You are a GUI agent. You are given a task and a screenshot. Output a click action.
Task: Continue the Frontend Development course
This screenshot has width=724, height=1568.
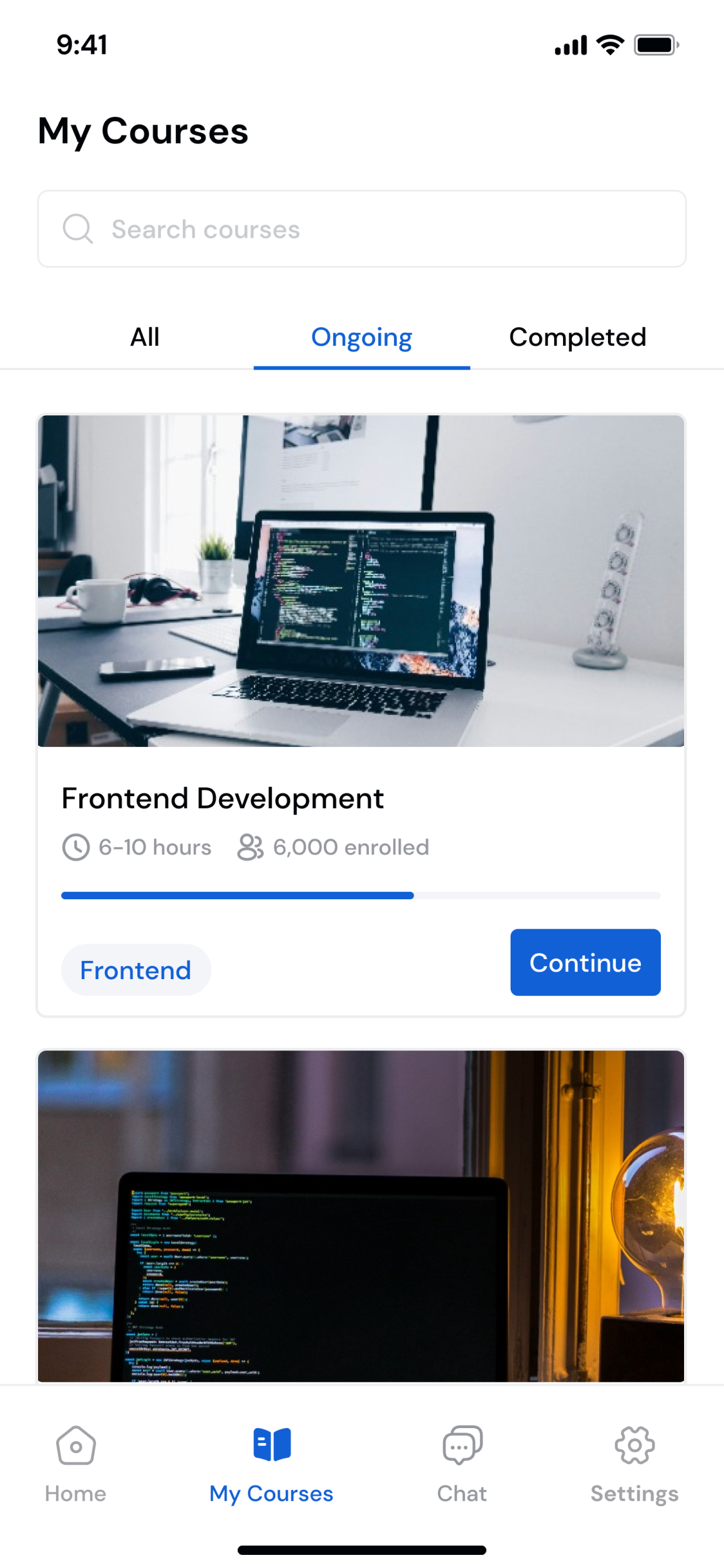(x=585, y=962)
